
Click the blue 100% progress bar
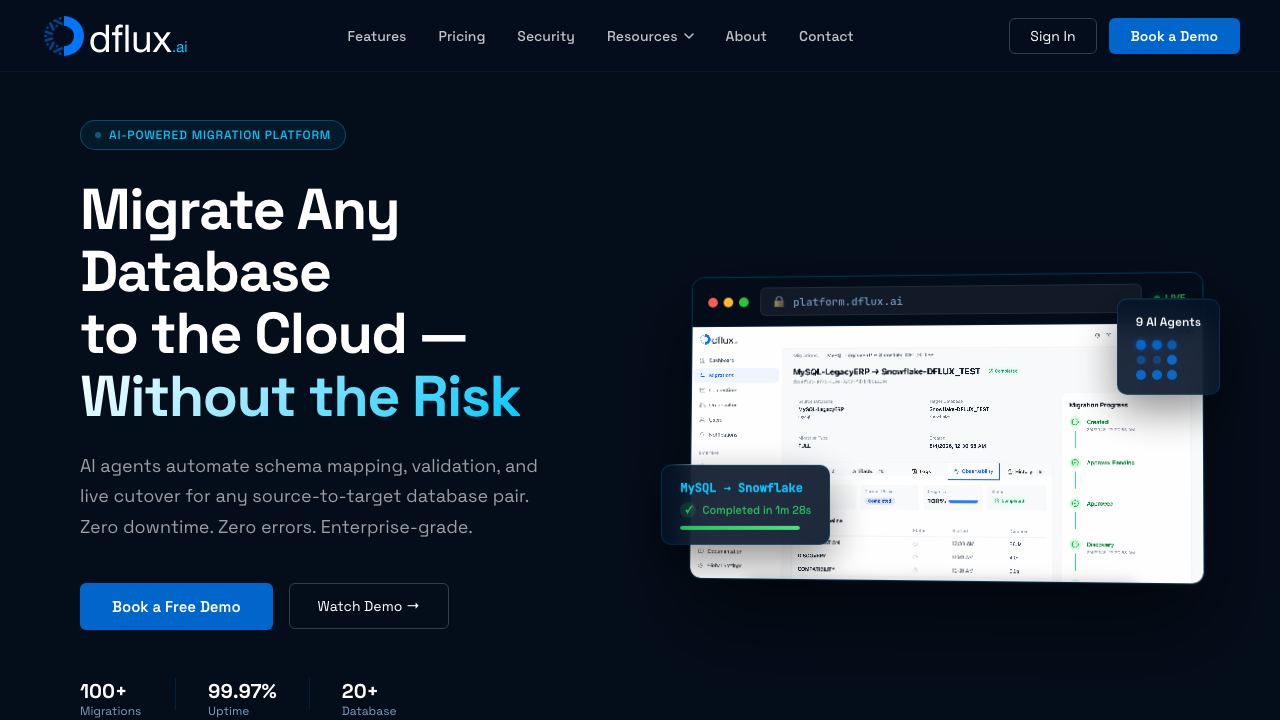click(x=963, y=501)
